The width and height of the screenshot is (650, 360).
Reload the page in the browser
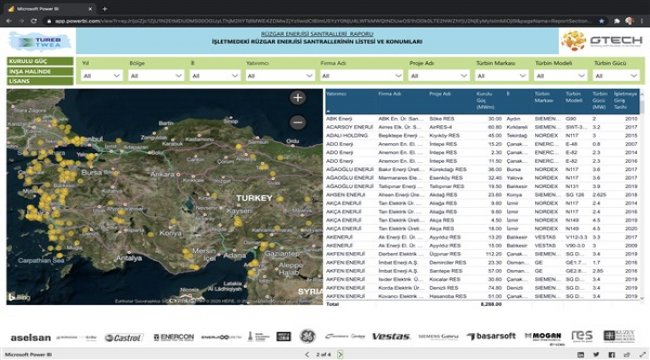[34, 21]
